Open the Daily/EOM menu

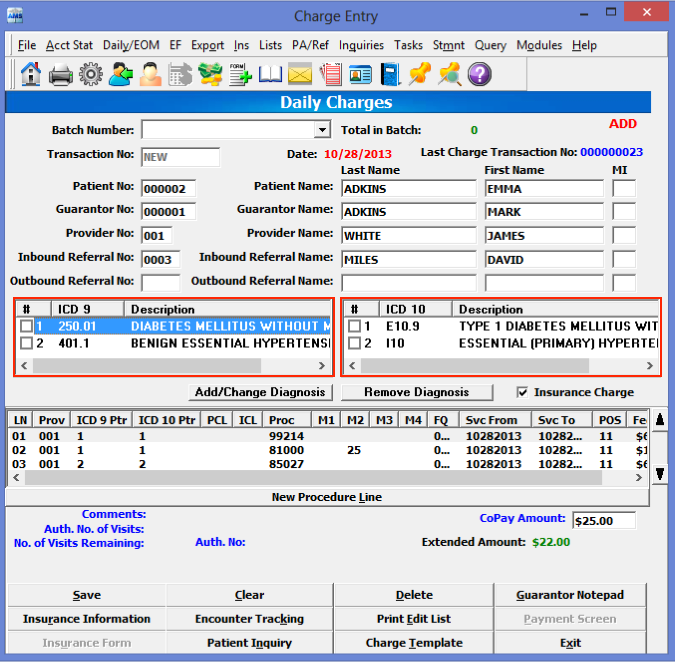(130, 45)
